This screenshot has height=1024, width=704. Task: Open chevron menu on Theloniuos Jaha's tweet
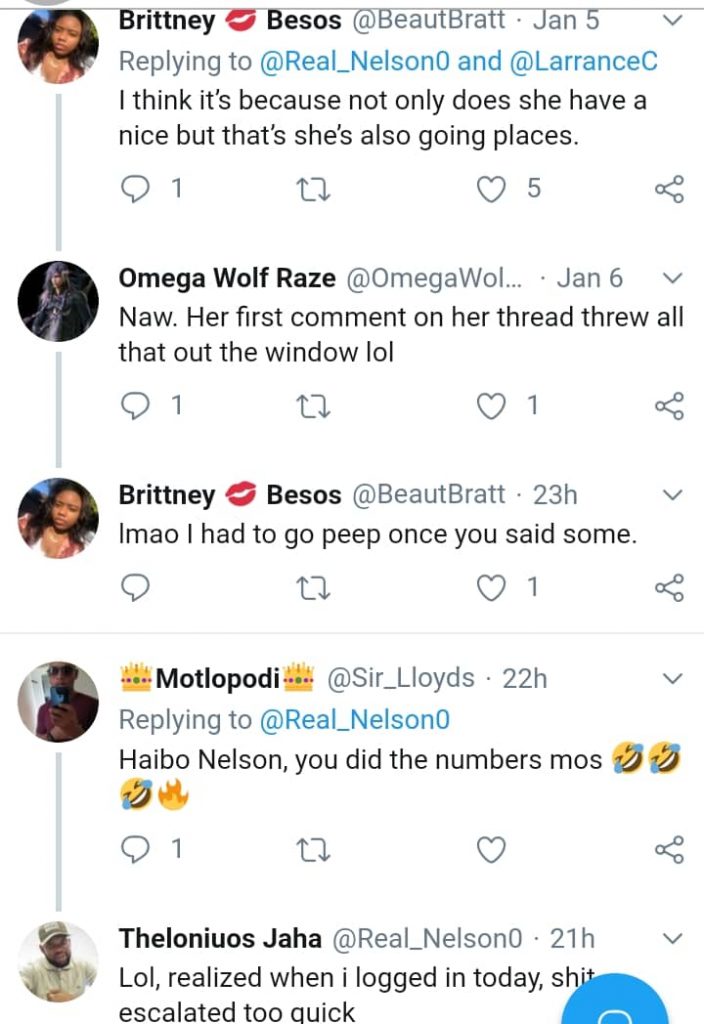(673, 938)
